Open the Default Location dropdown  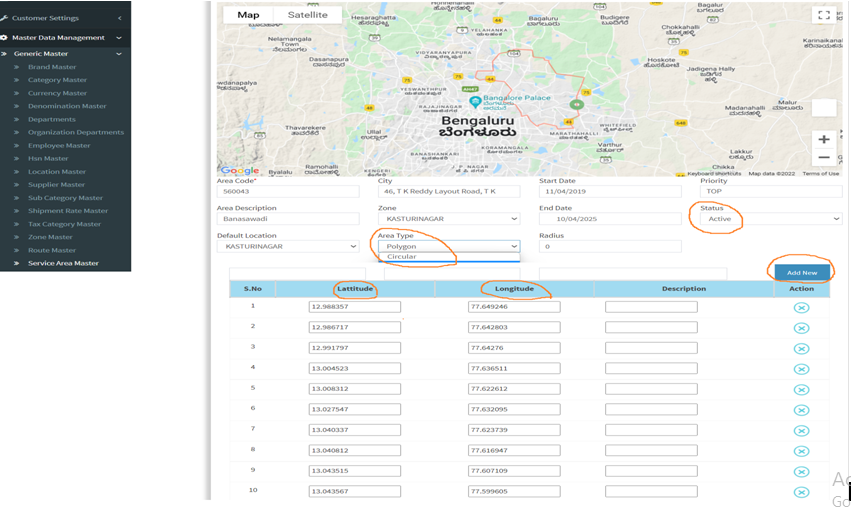click(288, 246)
